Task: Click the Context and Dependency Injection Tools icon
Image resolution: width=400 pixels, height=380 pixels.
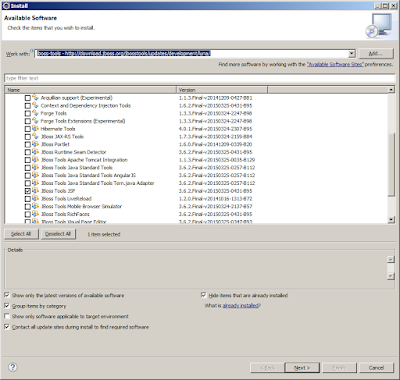Action: pos(36,106)
